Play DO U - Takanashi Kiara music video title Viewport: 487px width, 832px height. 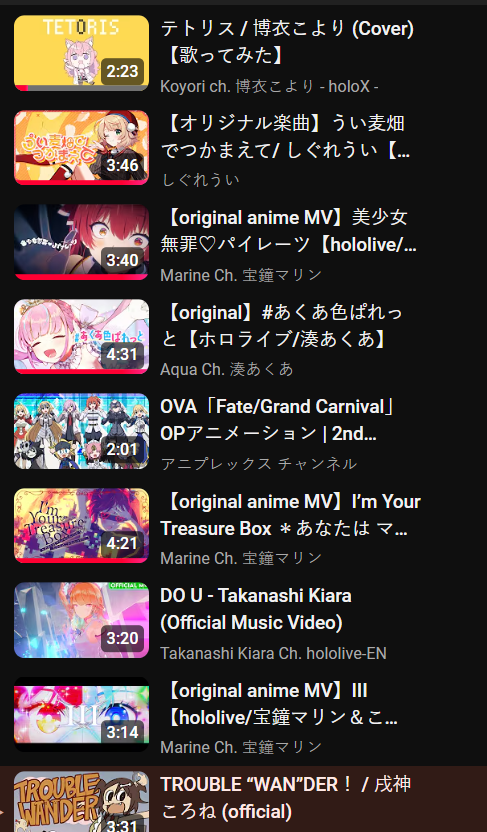click(256, 609)
